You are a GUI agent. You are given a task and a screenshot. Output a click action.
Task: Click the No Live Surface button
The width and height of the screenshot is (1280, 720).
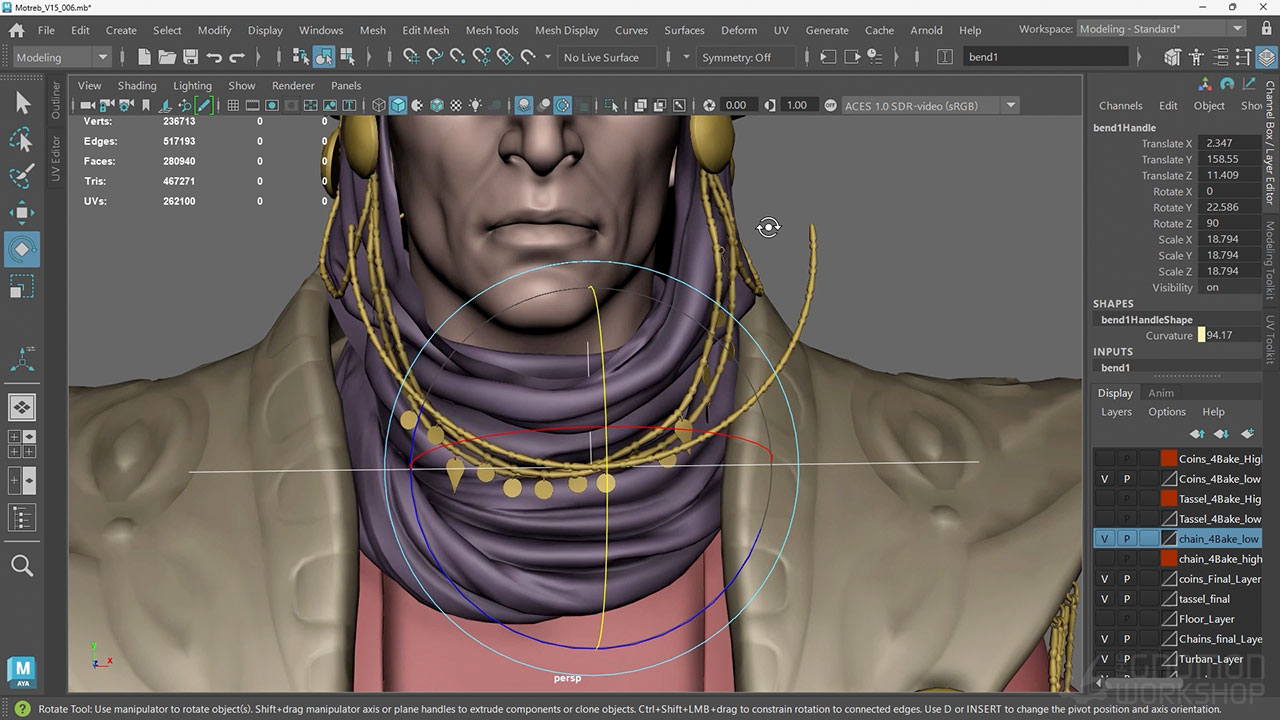pyautogui.click(x=601, y=57)
